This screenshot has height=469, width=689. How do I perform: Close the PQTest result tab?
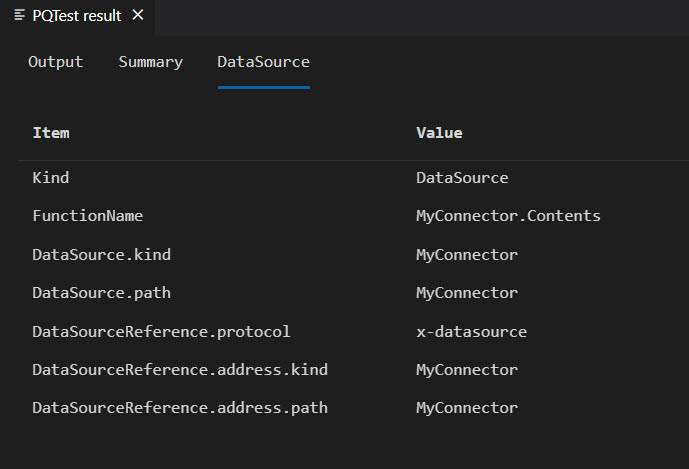[138, 15]
